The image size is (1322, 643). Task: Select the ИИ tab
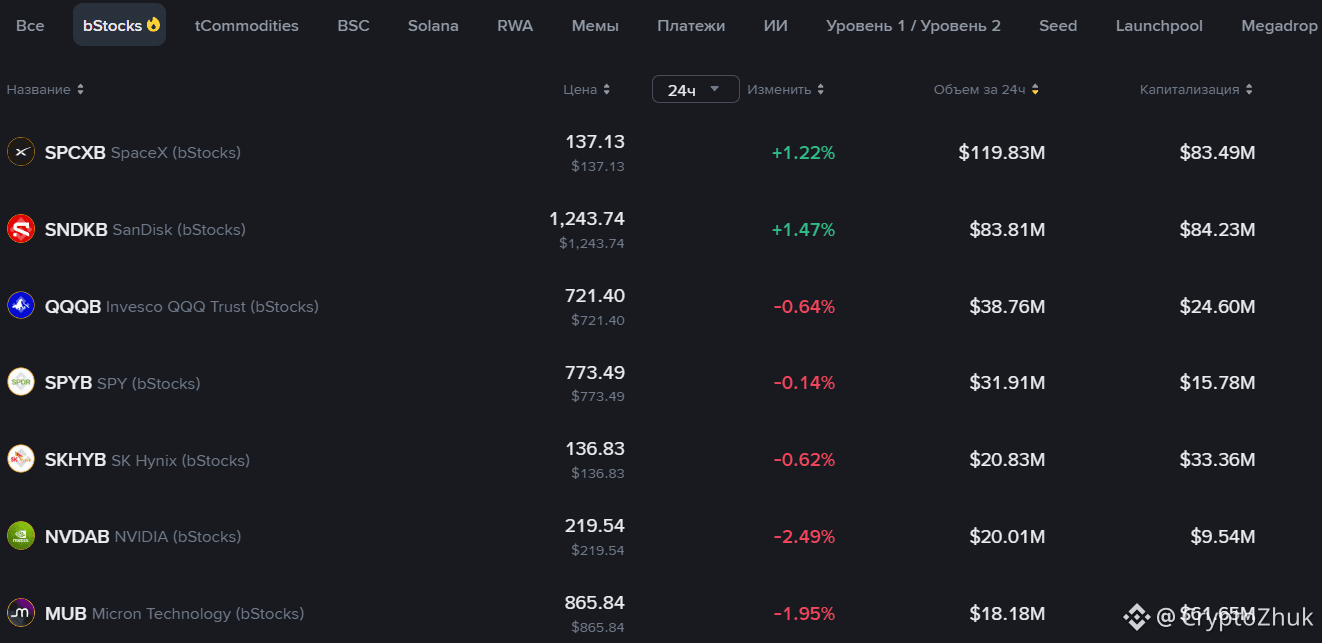coord(775,25)
